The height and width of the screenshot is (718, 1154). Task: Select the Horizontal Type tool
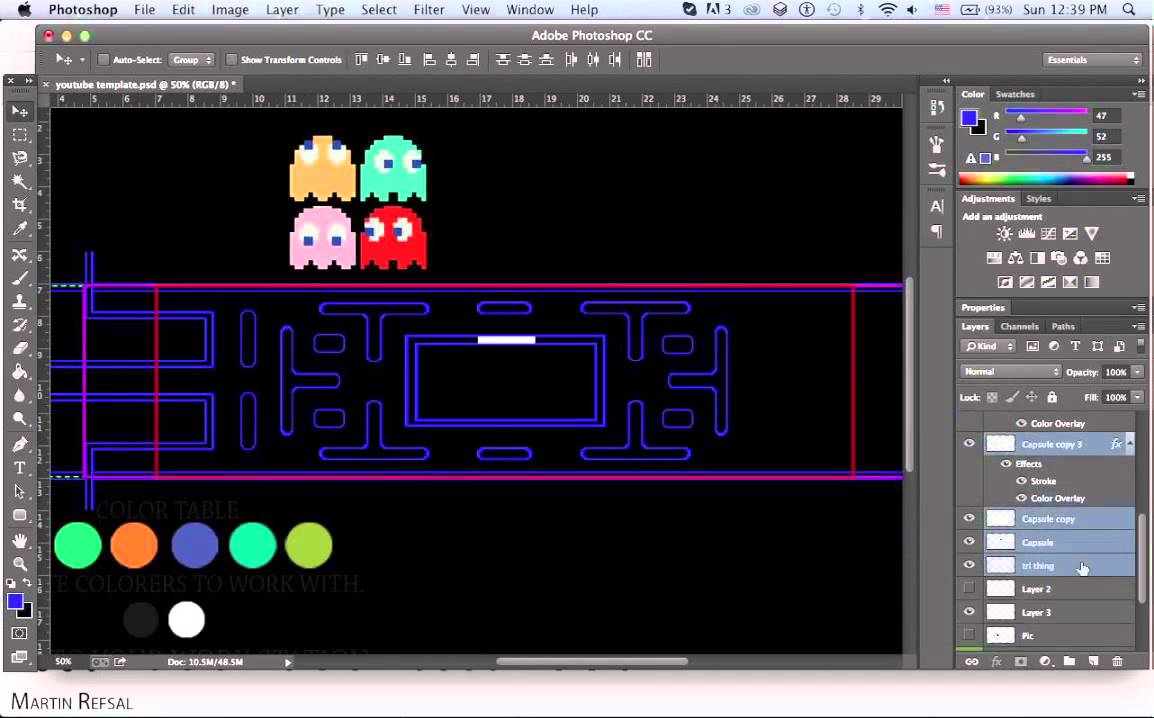pyautogui.click(x=20, y=468)
